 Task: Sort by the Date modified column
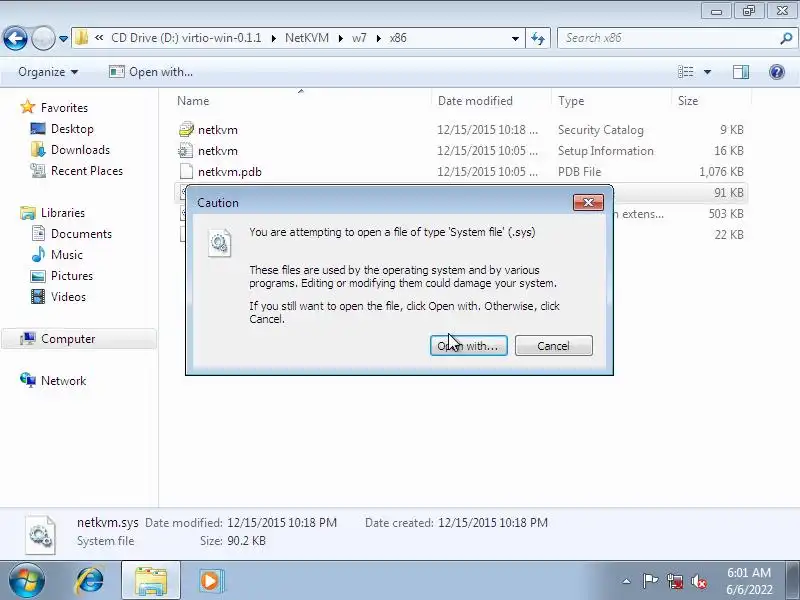click(492, 101)
